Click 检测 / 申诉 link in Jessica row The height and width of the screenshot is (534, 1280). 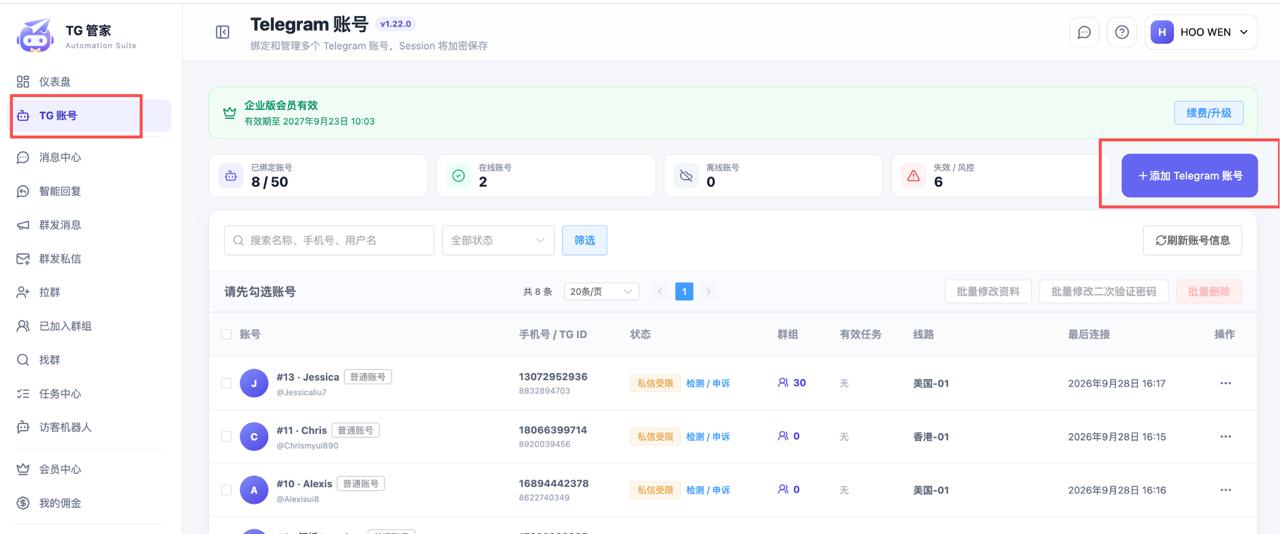click(x=708, y=383)
